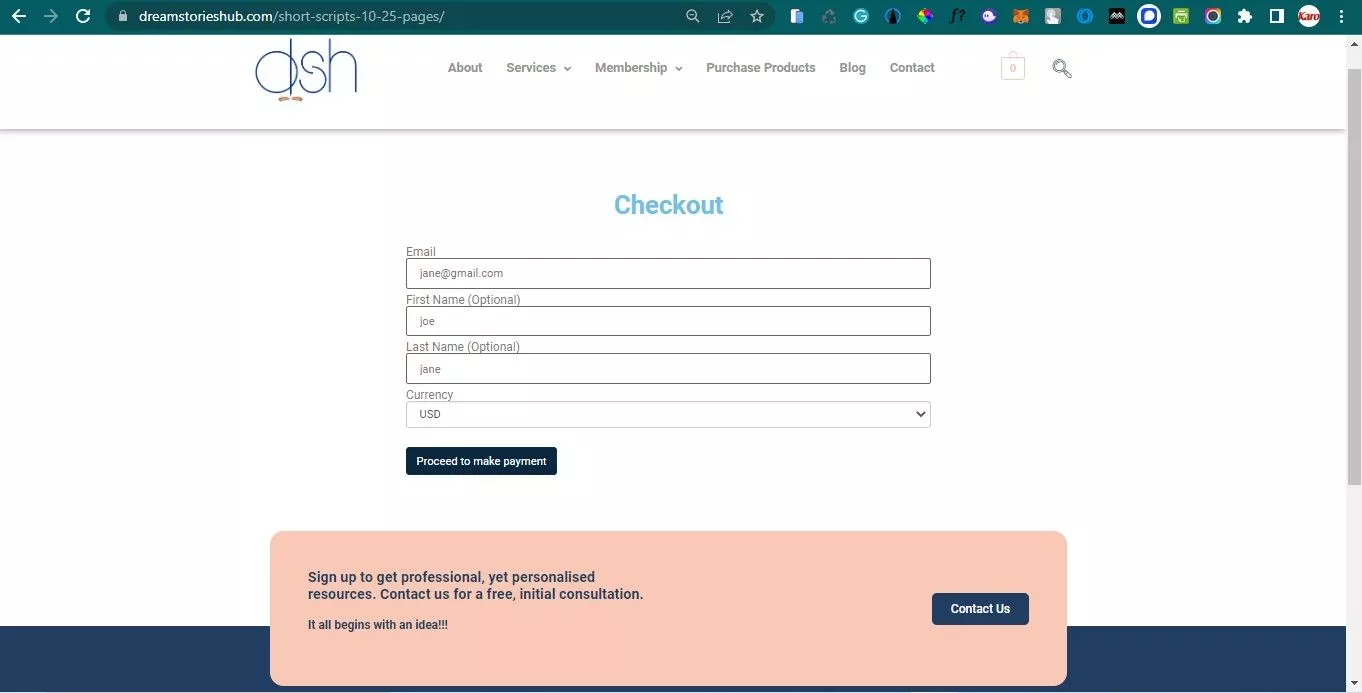Click the dsh site logo
The height and width of the screenshot is (693, 1362).
point(306,70)
